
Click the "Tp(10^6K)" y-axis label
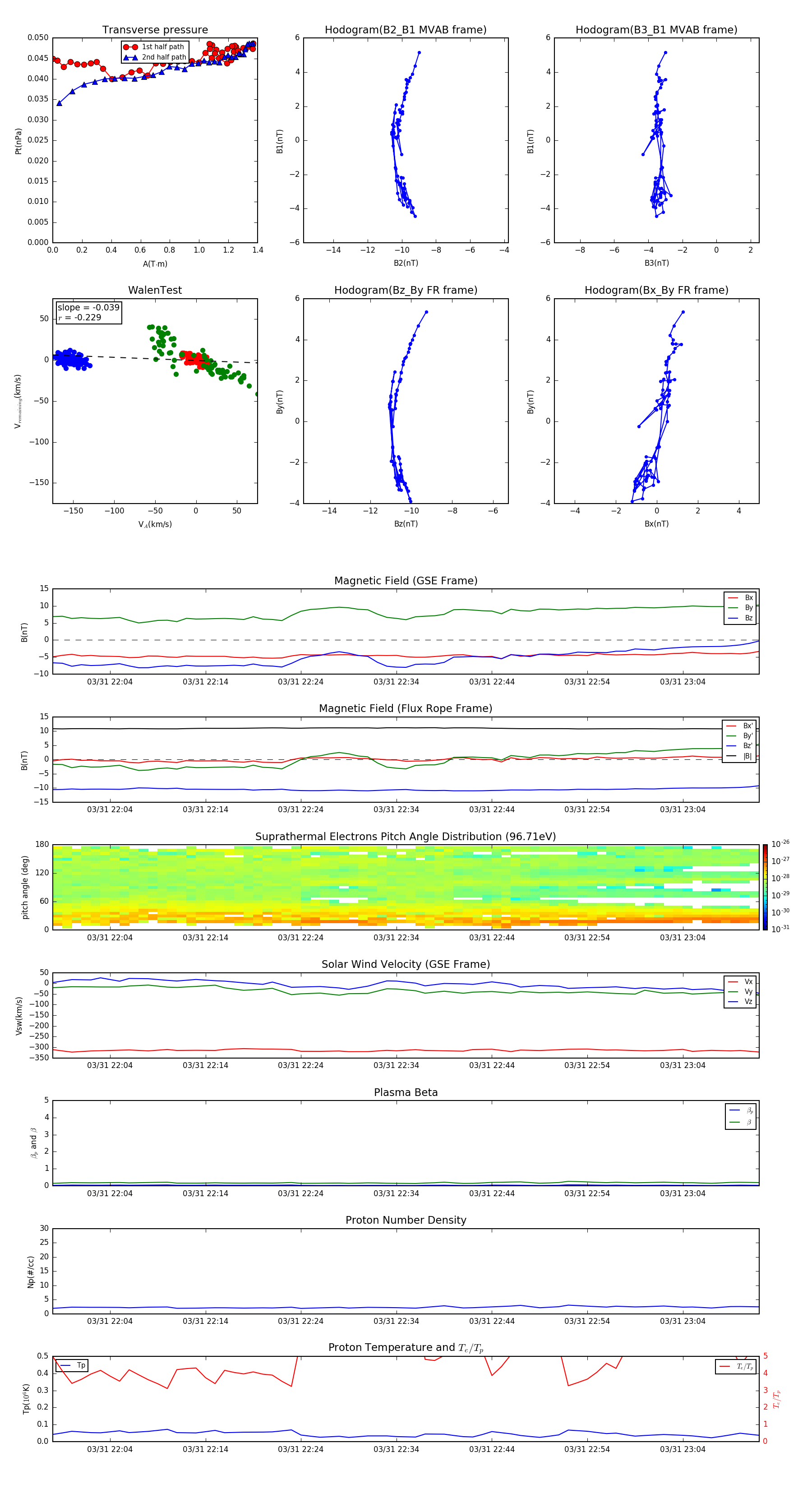pyautogui.click(x=25, y=1399)
